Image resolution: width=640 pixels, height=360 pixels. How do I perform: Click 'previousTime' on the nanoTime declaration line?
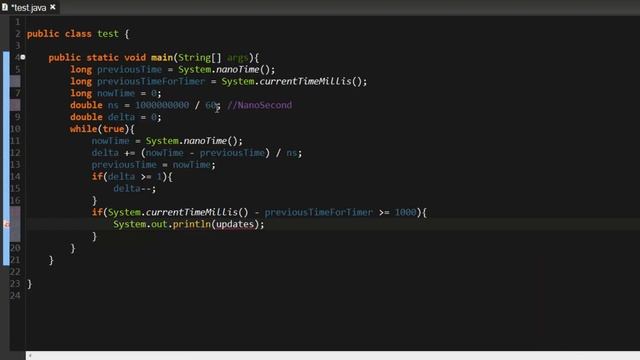point(129,69)
